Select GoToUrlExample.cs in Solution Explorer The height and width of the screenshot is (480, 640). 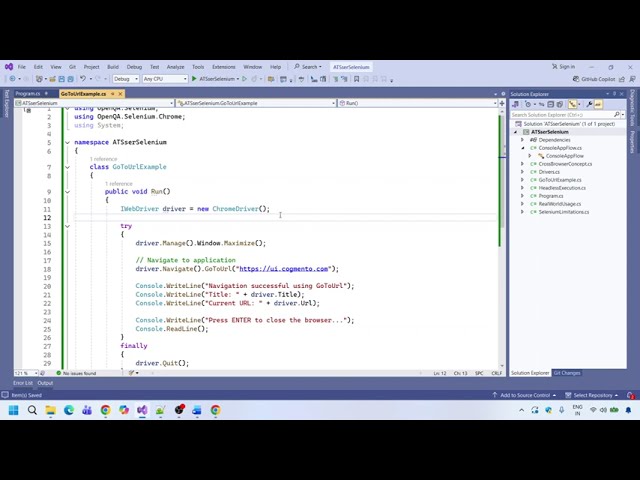560,180
